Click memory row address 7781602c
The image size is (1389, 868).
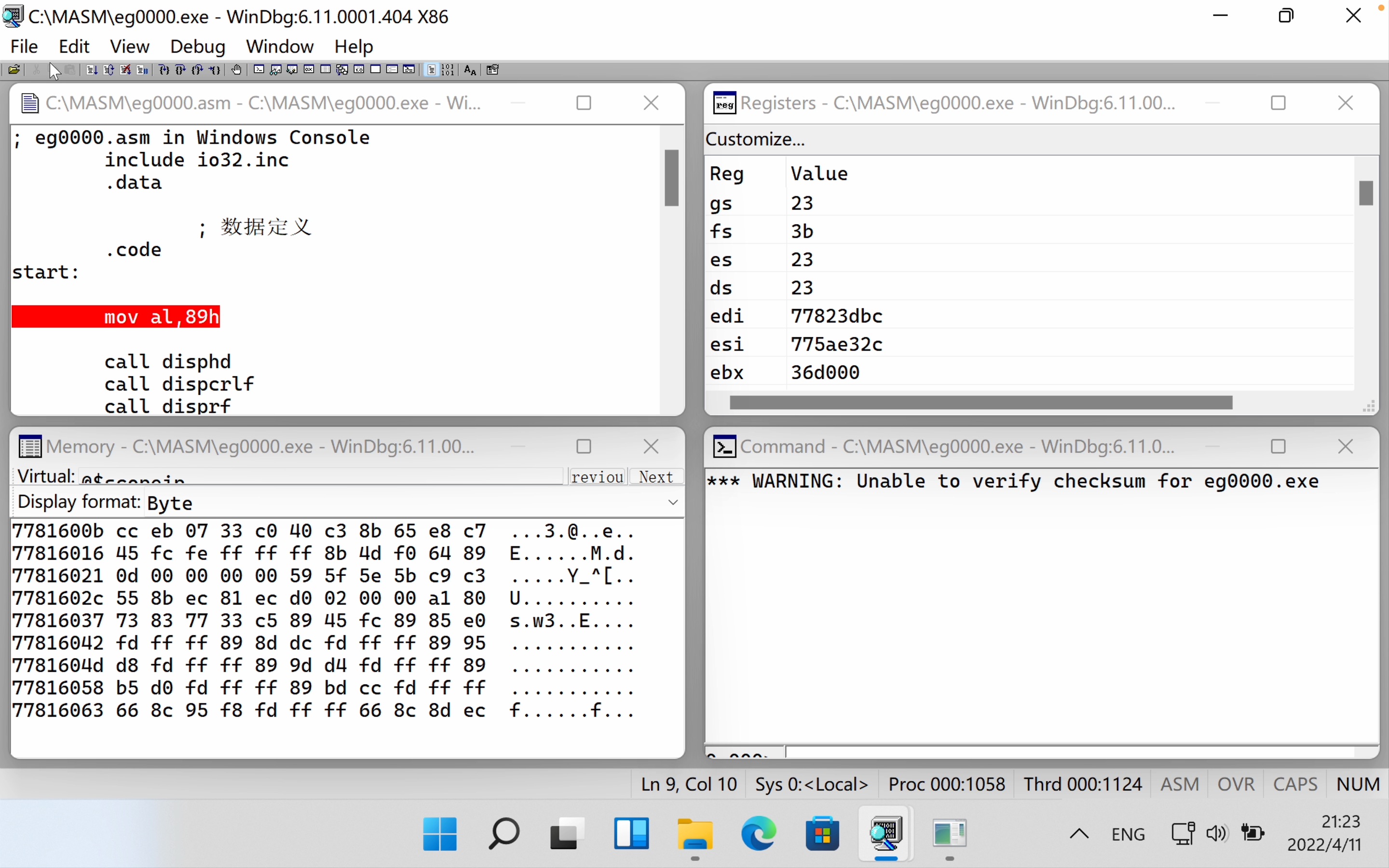pos(57,598)
